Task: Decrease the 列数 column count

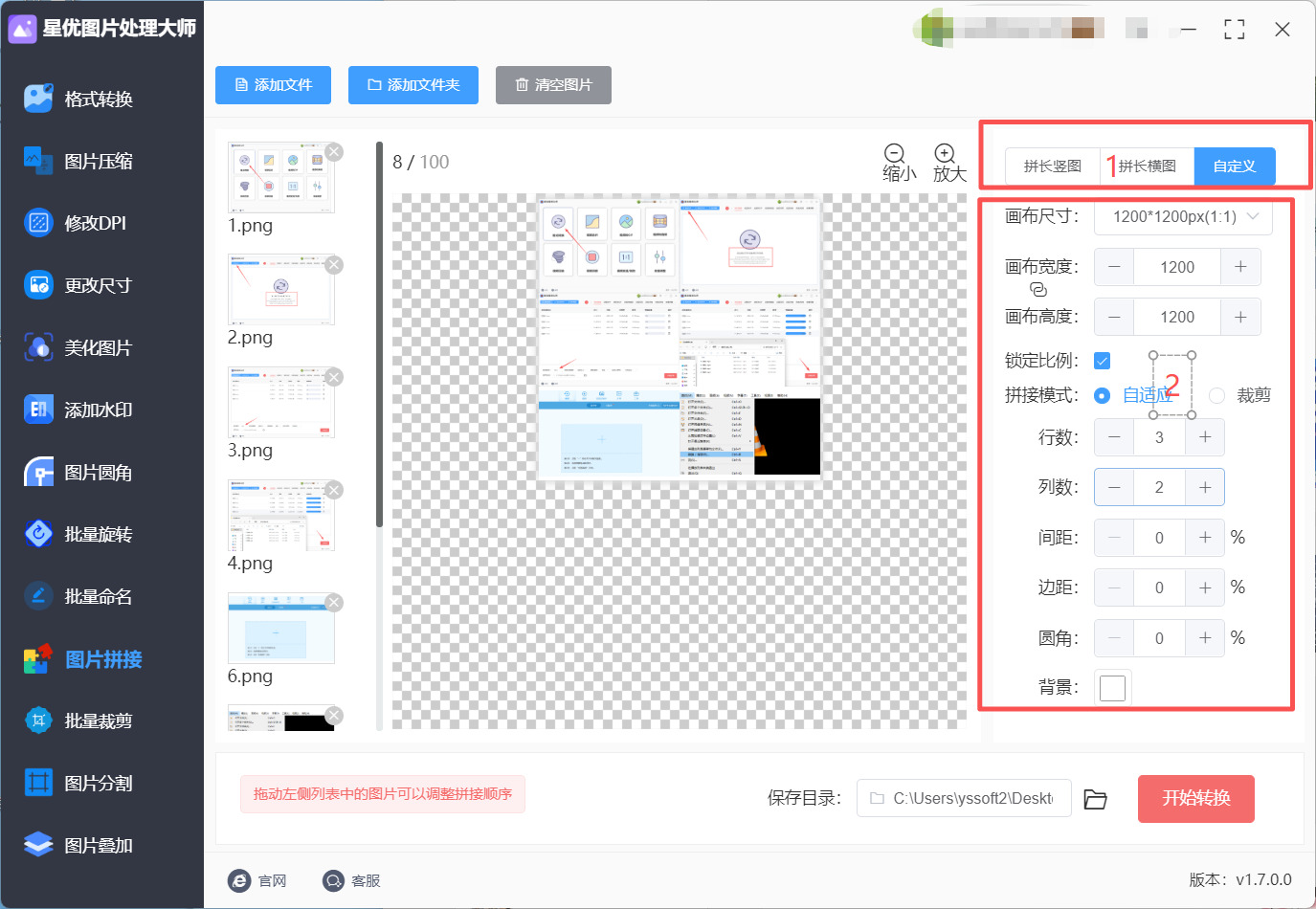Action: (x=1114, y=487)
